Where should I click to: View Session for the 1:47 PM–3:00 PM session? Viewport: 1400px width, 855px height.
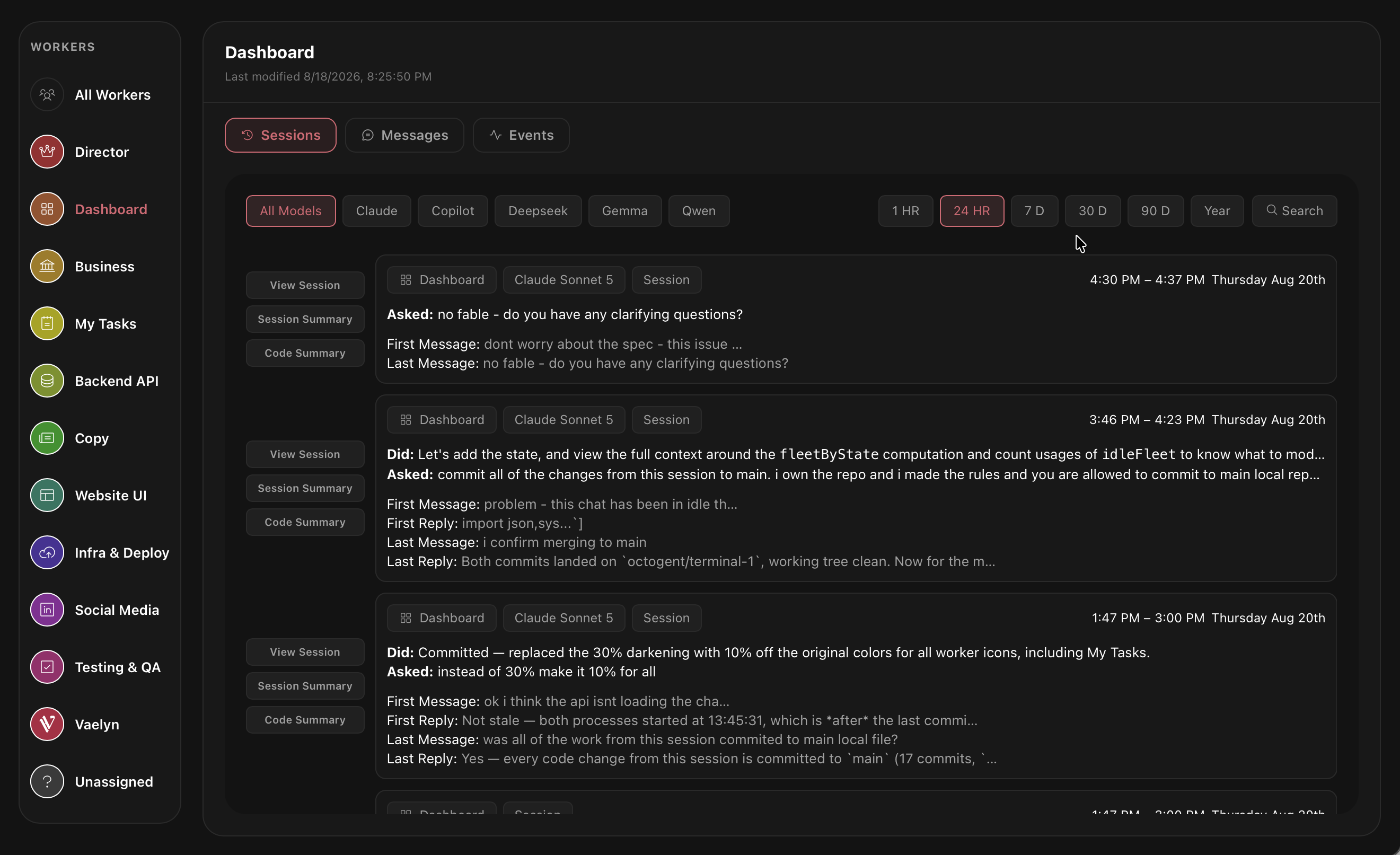[305, 651]
